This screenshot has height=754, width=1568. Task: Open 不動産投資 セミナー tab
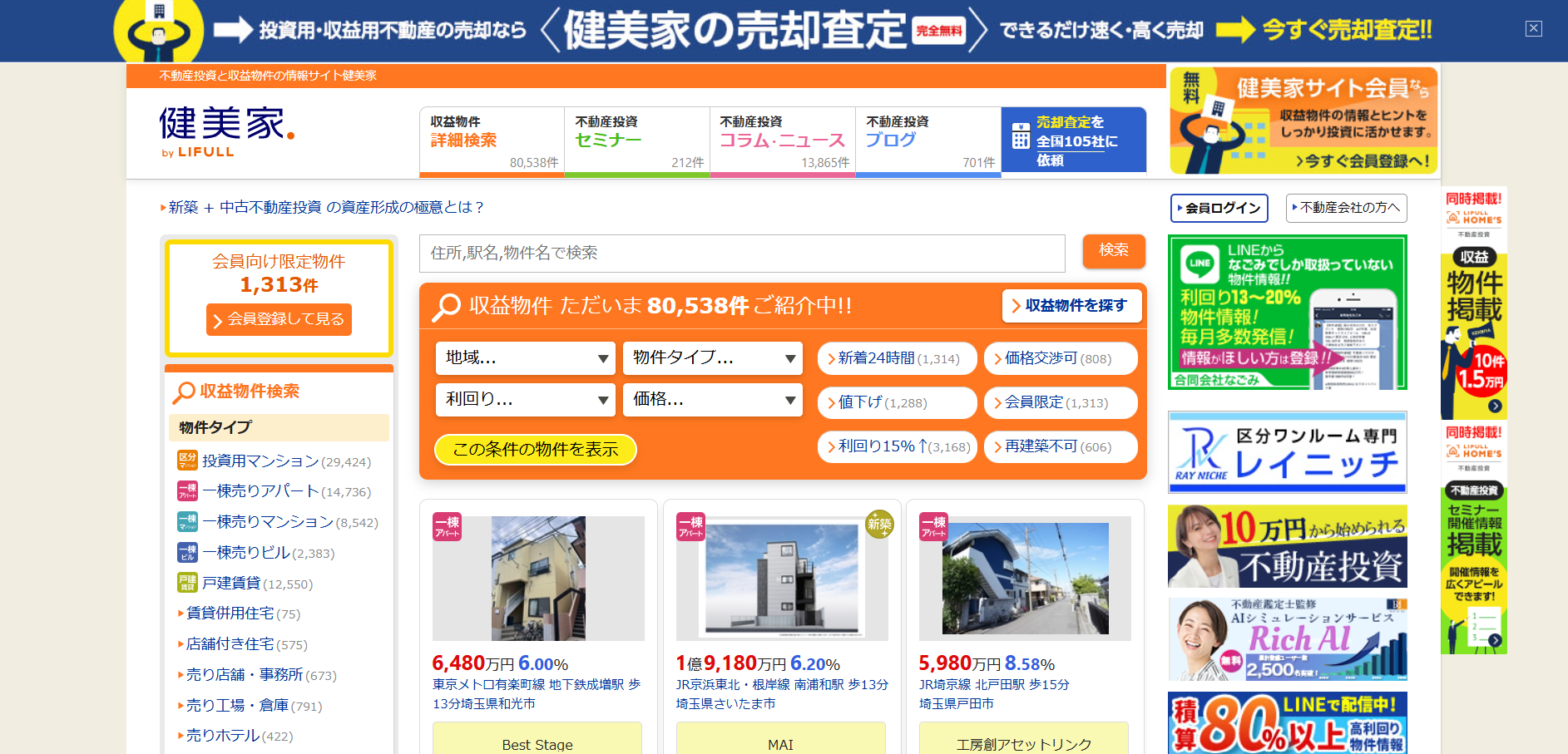637,141
